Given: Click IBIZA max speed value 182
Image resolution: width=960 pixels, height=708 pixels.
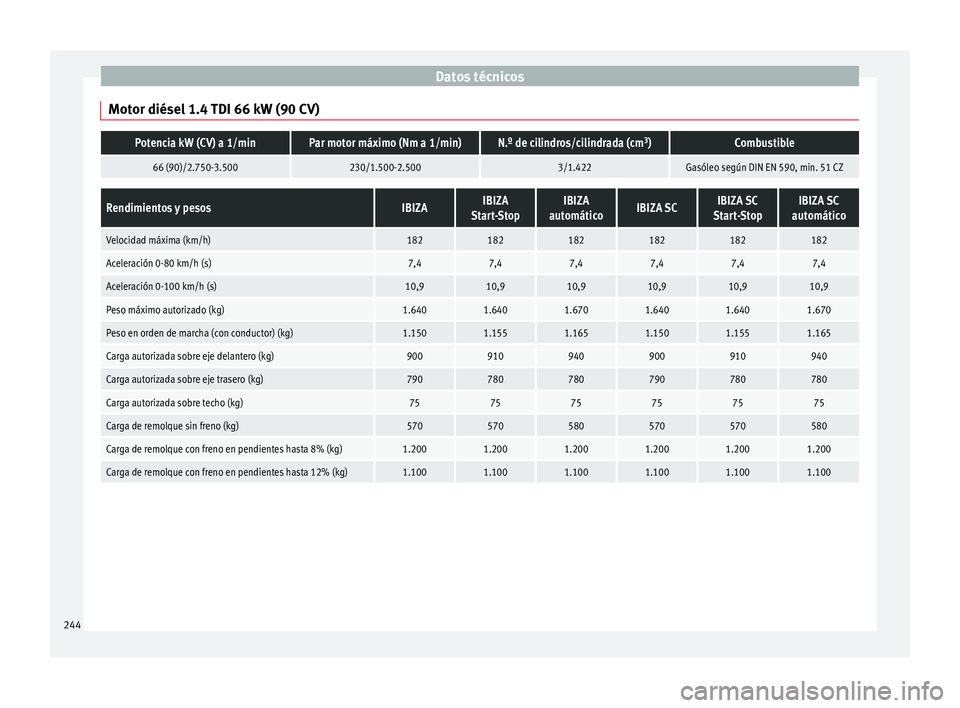Looking at the screenshot, I should (x=414, y=240).
